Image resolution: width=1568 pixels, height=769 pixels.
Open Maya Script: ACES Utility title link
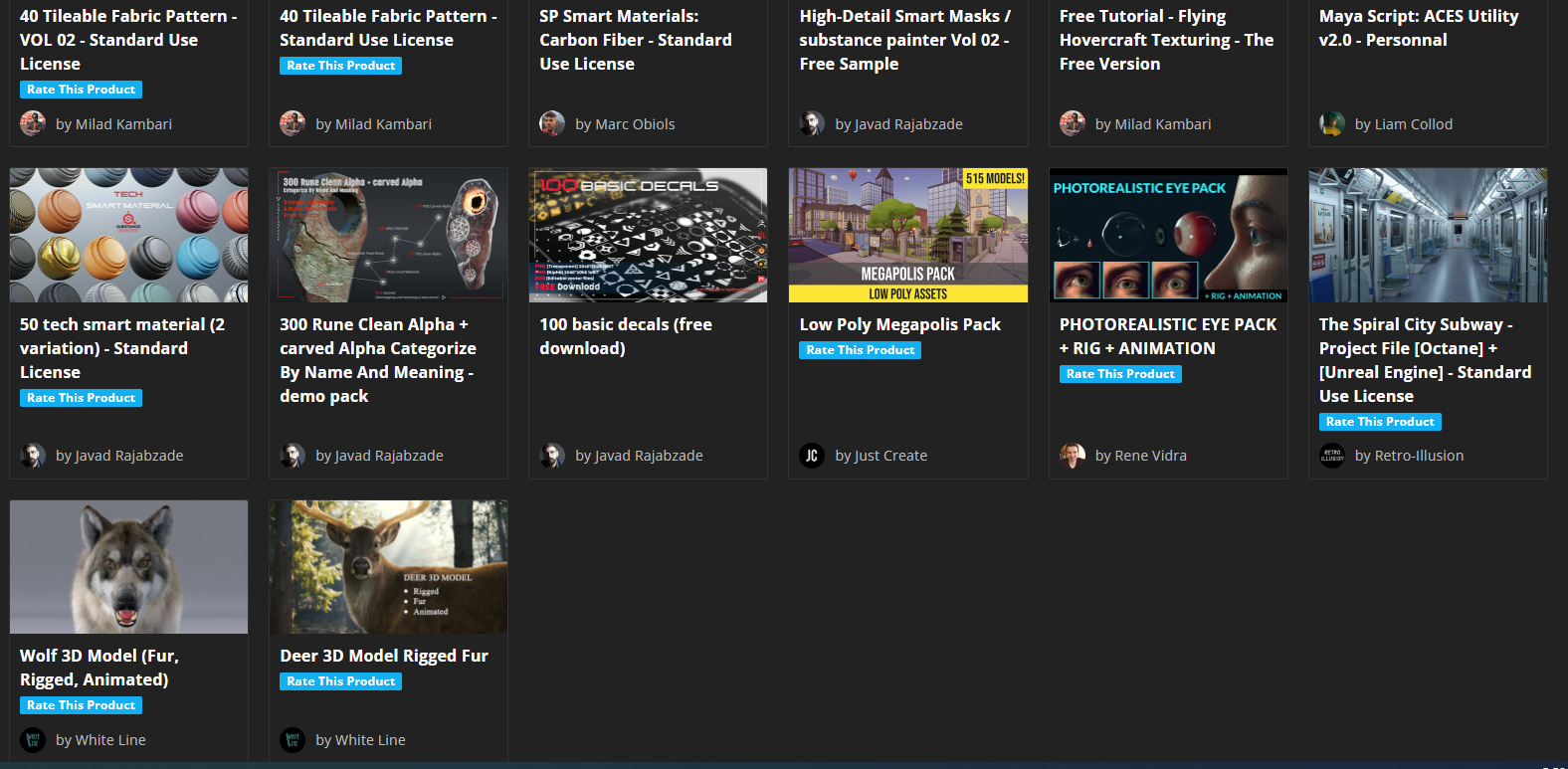1418,28
